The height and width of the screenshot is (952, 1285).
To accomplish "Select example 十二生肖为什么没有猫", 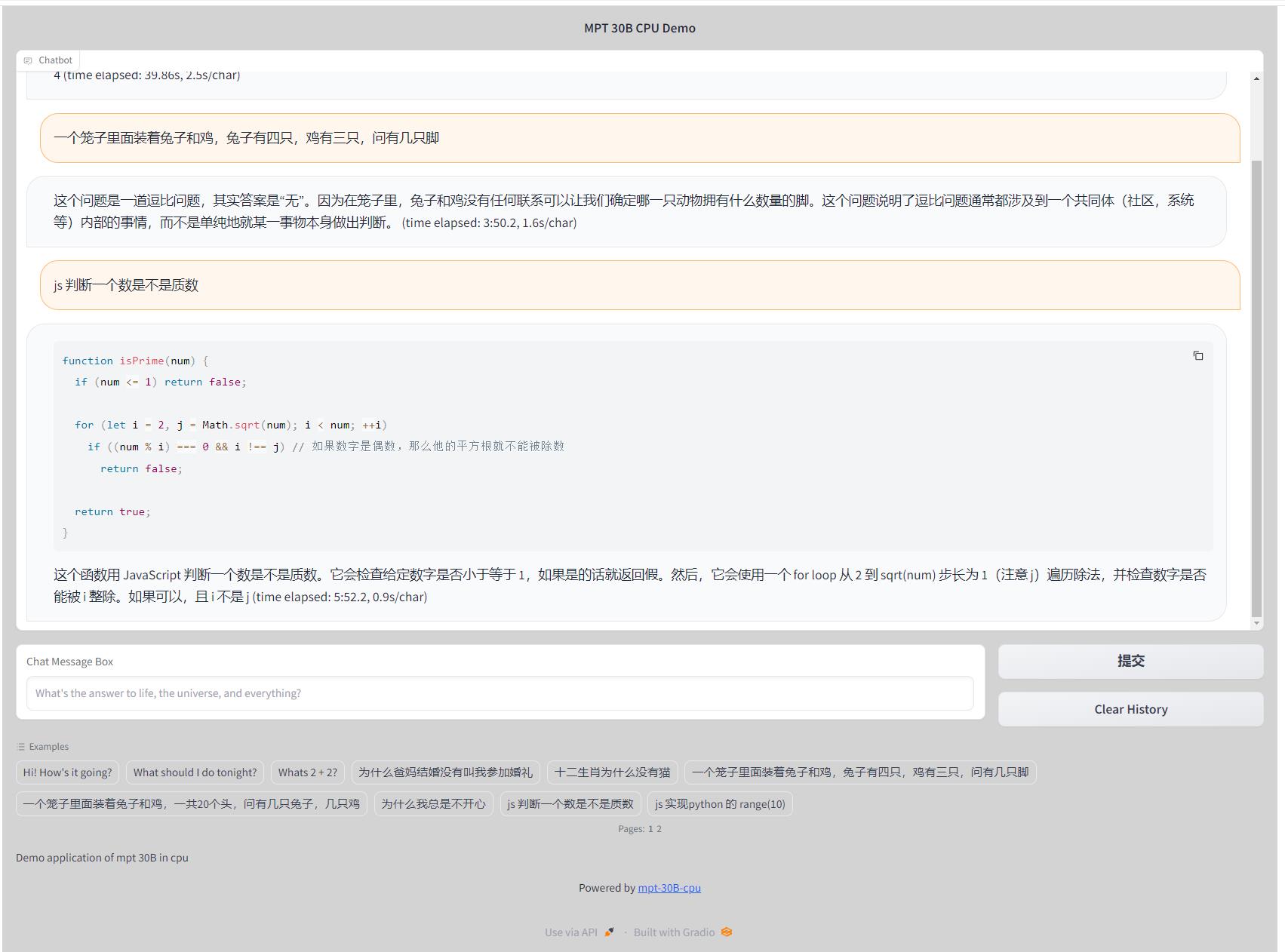I will tap(612, 772).
